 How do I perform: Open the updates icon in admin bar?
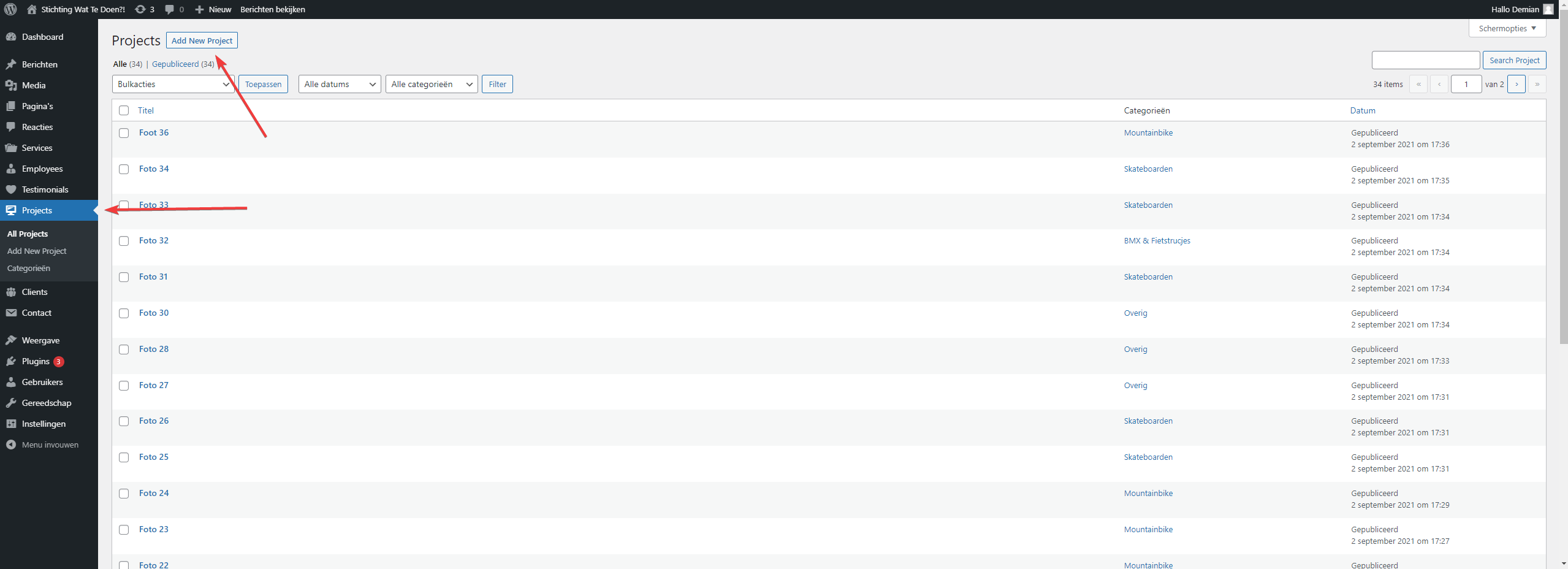pos(140,9)
